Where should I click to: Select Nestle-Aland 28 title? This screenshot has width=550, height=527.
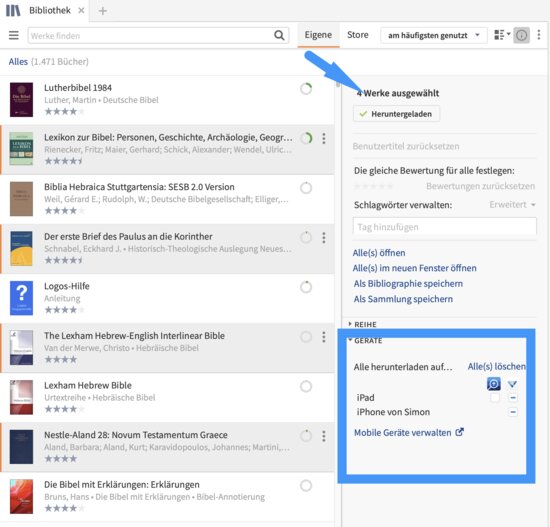(136, 435)
